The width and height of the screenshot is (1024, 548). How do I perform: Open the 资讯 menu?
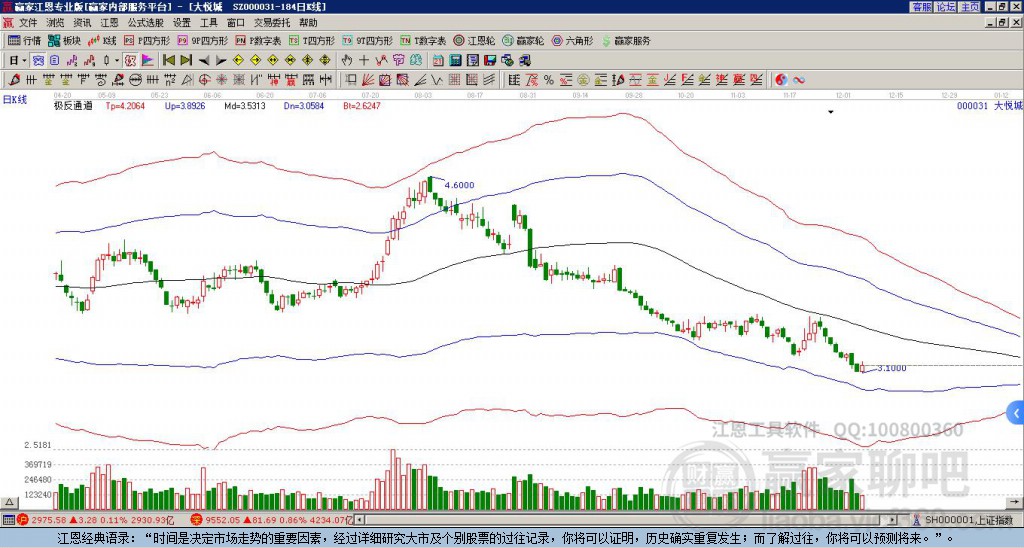(82, 23)
